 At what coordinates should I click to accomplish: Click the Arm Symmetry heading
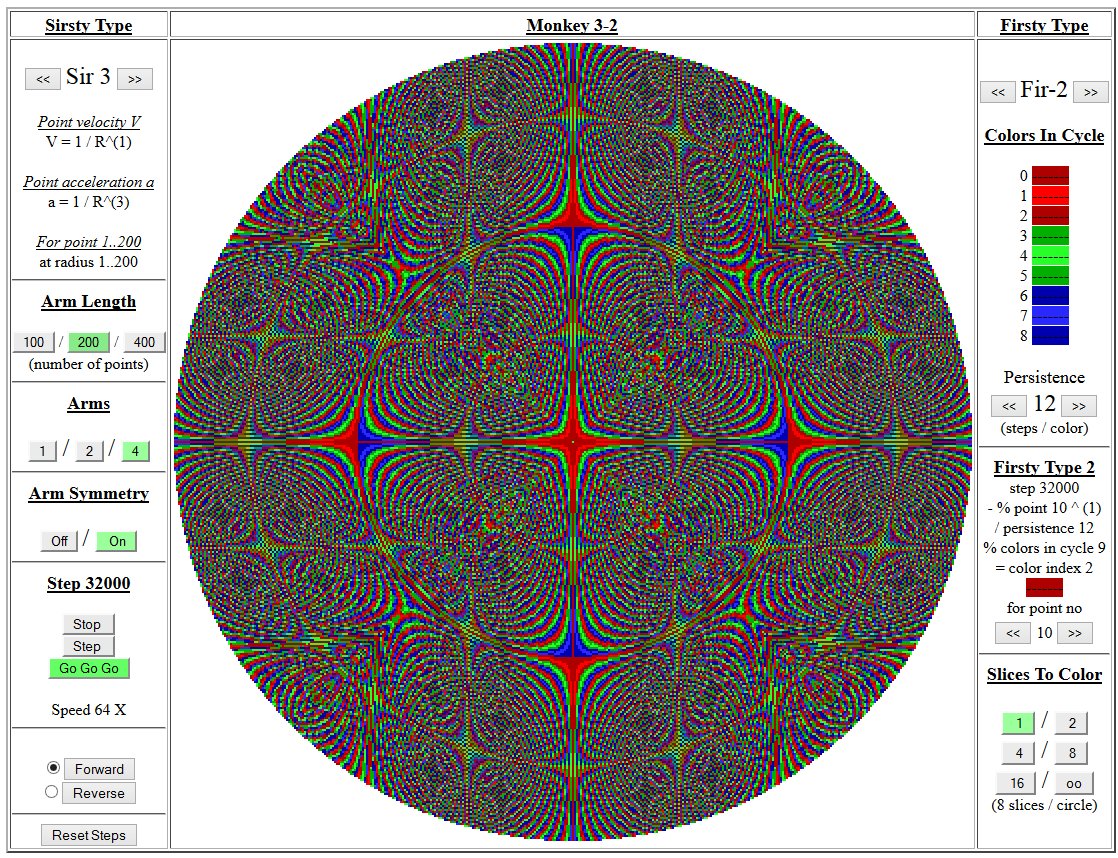pyautogui.click(x=88, y=494)
